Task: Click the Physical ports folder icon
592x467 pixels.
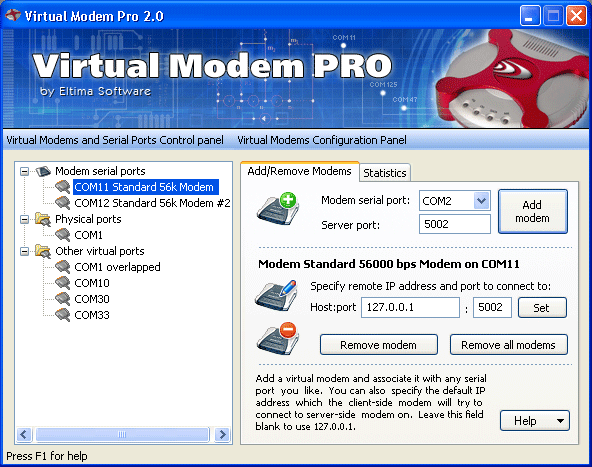Action: (43, 219)
